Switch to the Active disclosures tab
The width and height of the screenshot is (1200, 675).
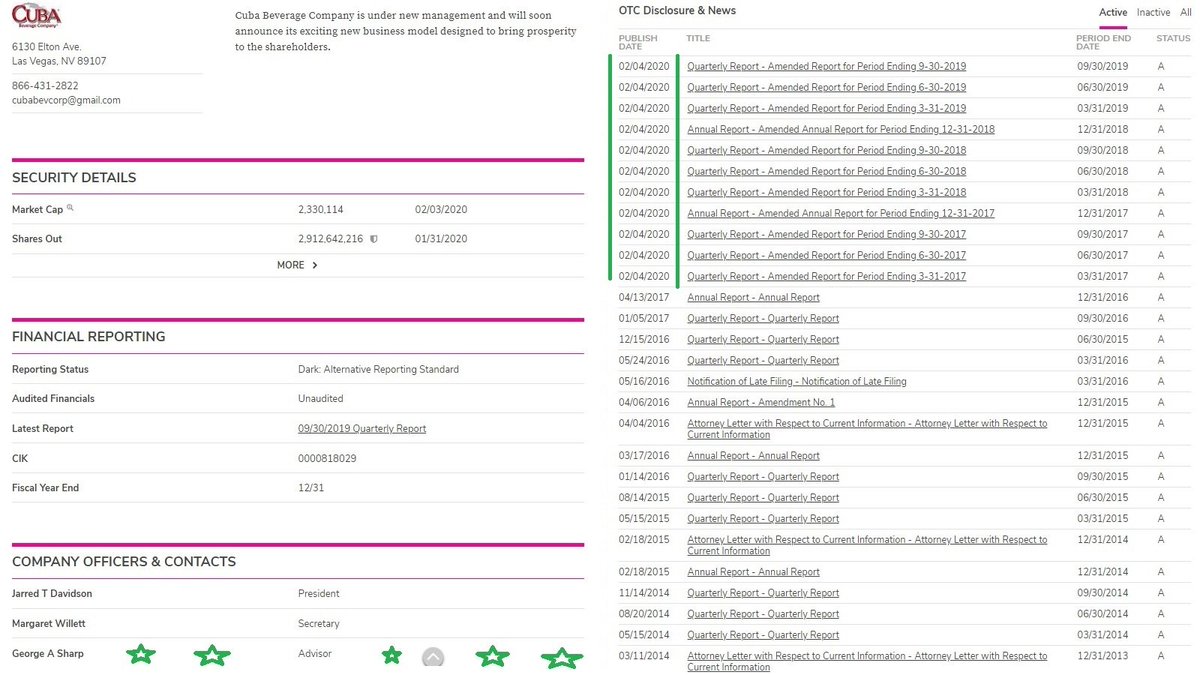1113,13
